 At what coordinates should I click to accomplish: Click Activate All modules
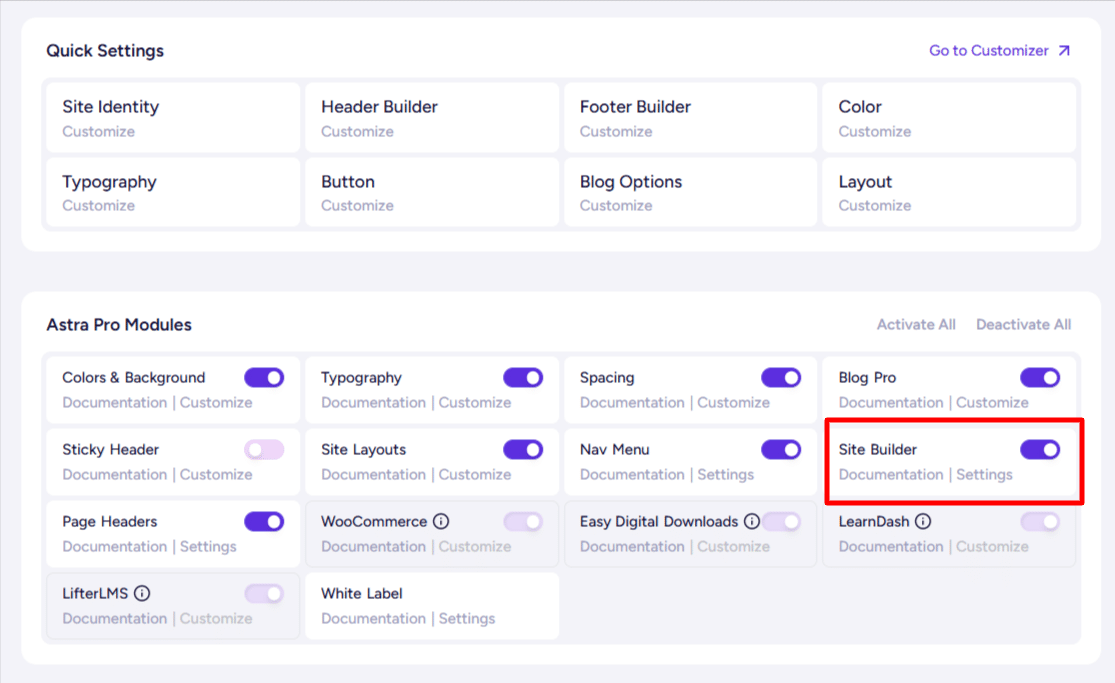916,324
